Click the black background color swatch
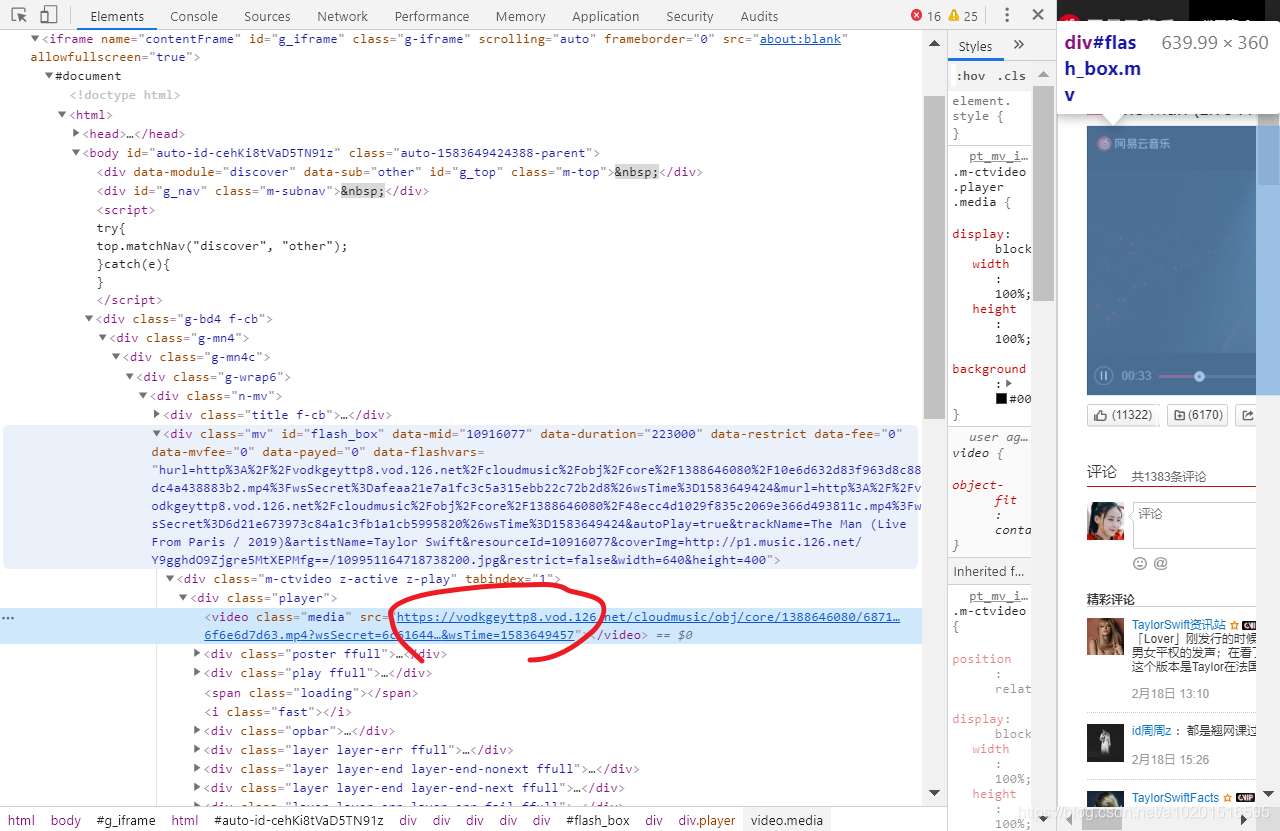Viewport: 1280px width, 831px height. tap(1001, 398)
